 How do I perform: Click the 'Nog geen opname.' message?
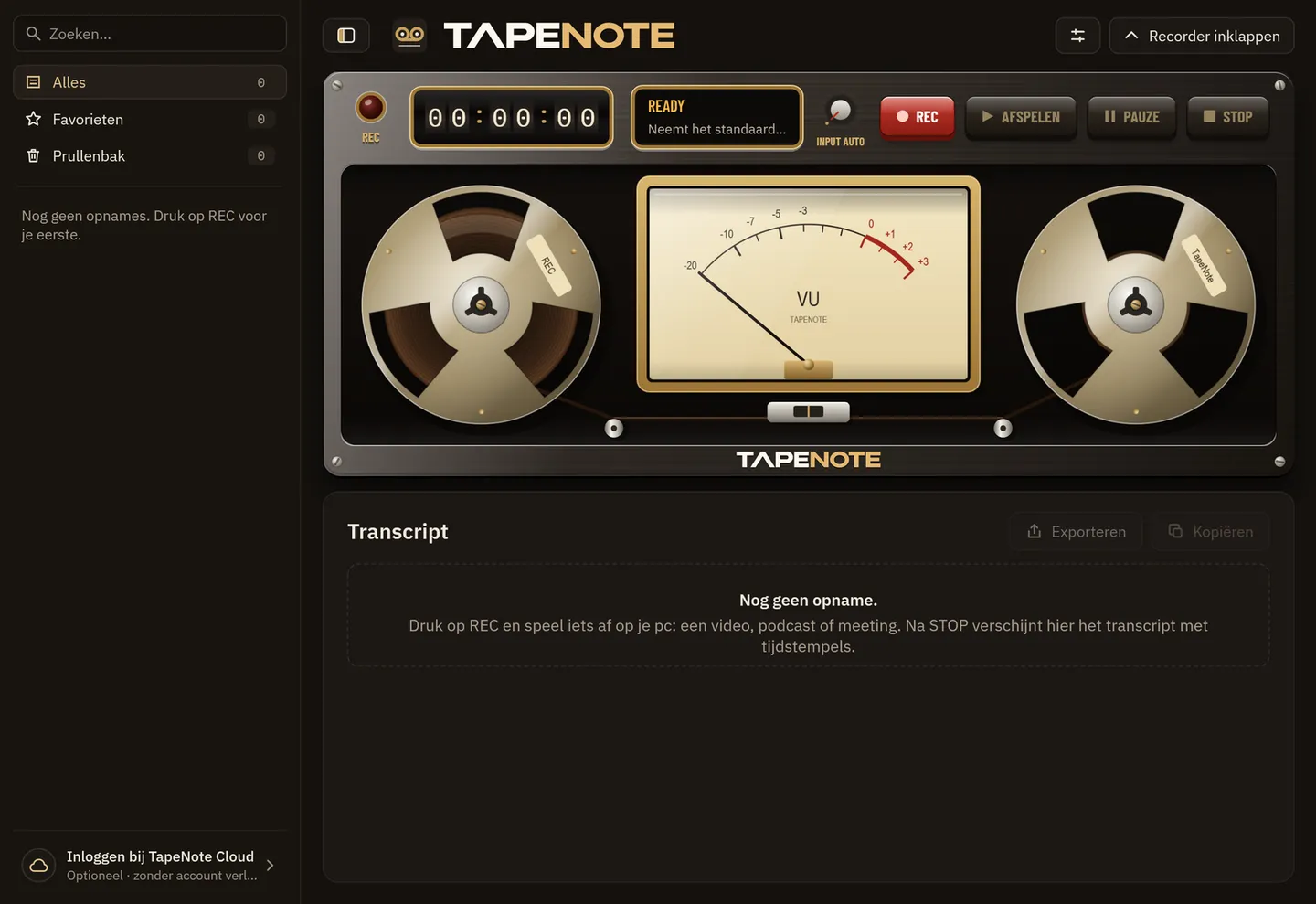click(809, 601)
